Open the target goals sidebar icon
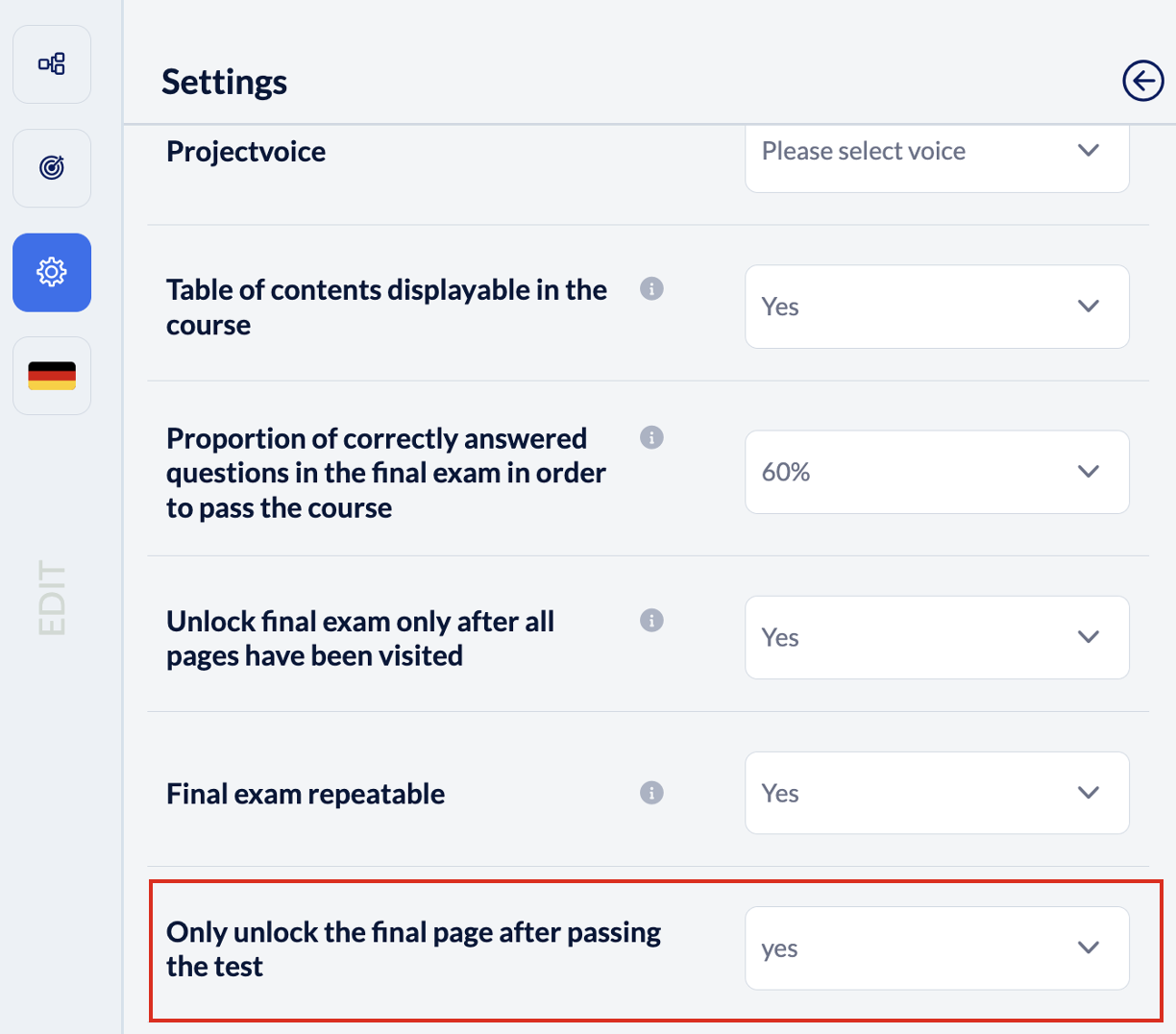Image resolution: width=1176 pixels, height=1034 pixels. [52, 168]
